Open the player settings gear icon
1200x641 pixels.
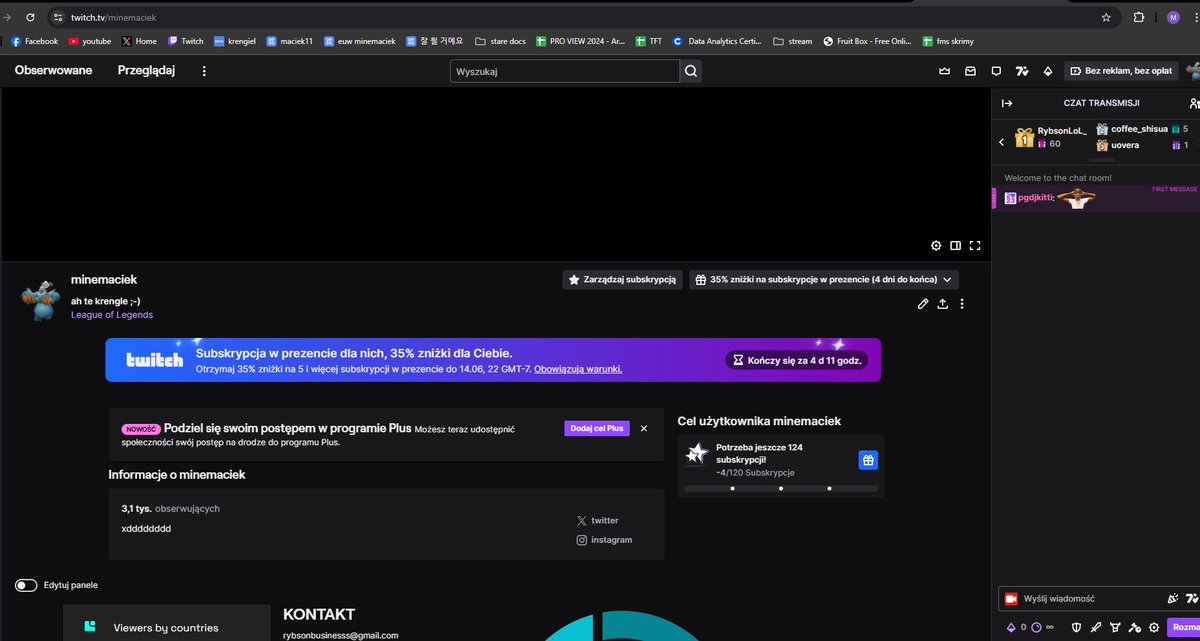936,245
